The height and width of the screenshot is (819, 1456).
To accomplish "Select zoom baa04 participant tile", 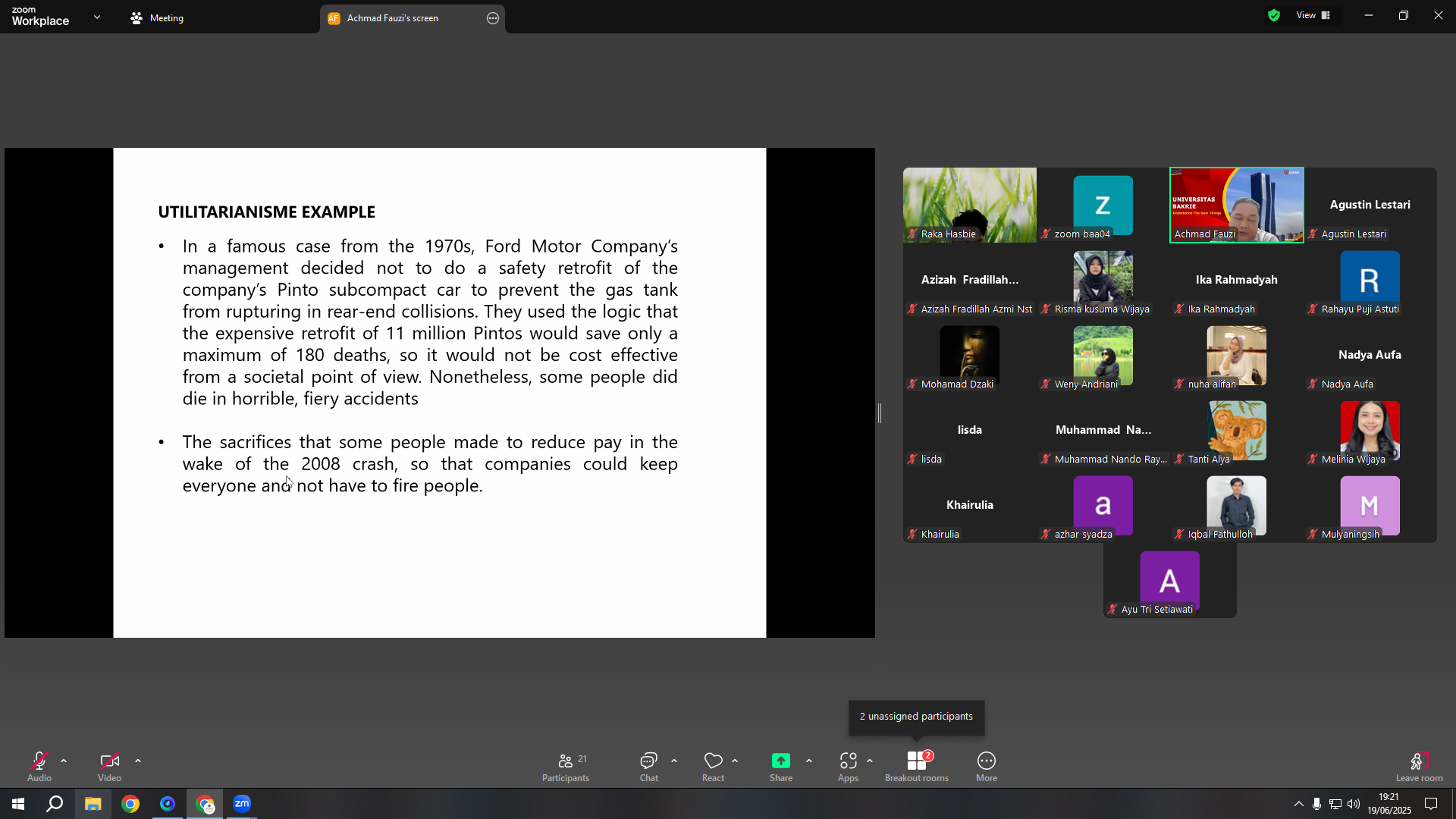I will 1103,205.
